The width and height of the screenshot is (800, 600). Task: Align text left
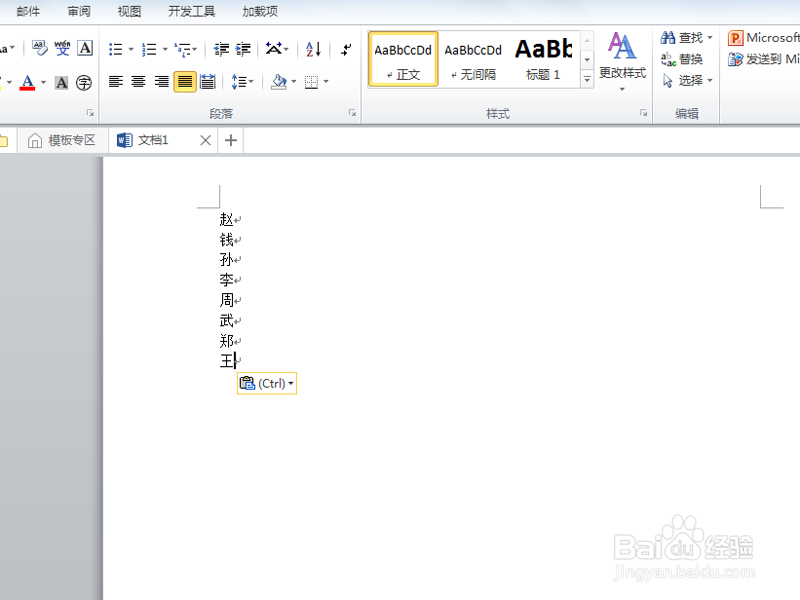pos(116,82)
